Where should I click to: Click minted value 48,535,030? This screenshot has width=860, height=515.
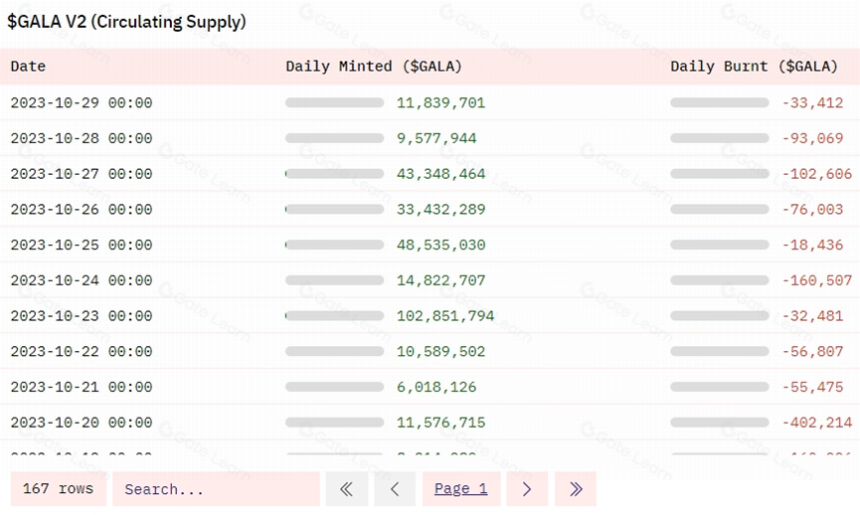(441, 245)
